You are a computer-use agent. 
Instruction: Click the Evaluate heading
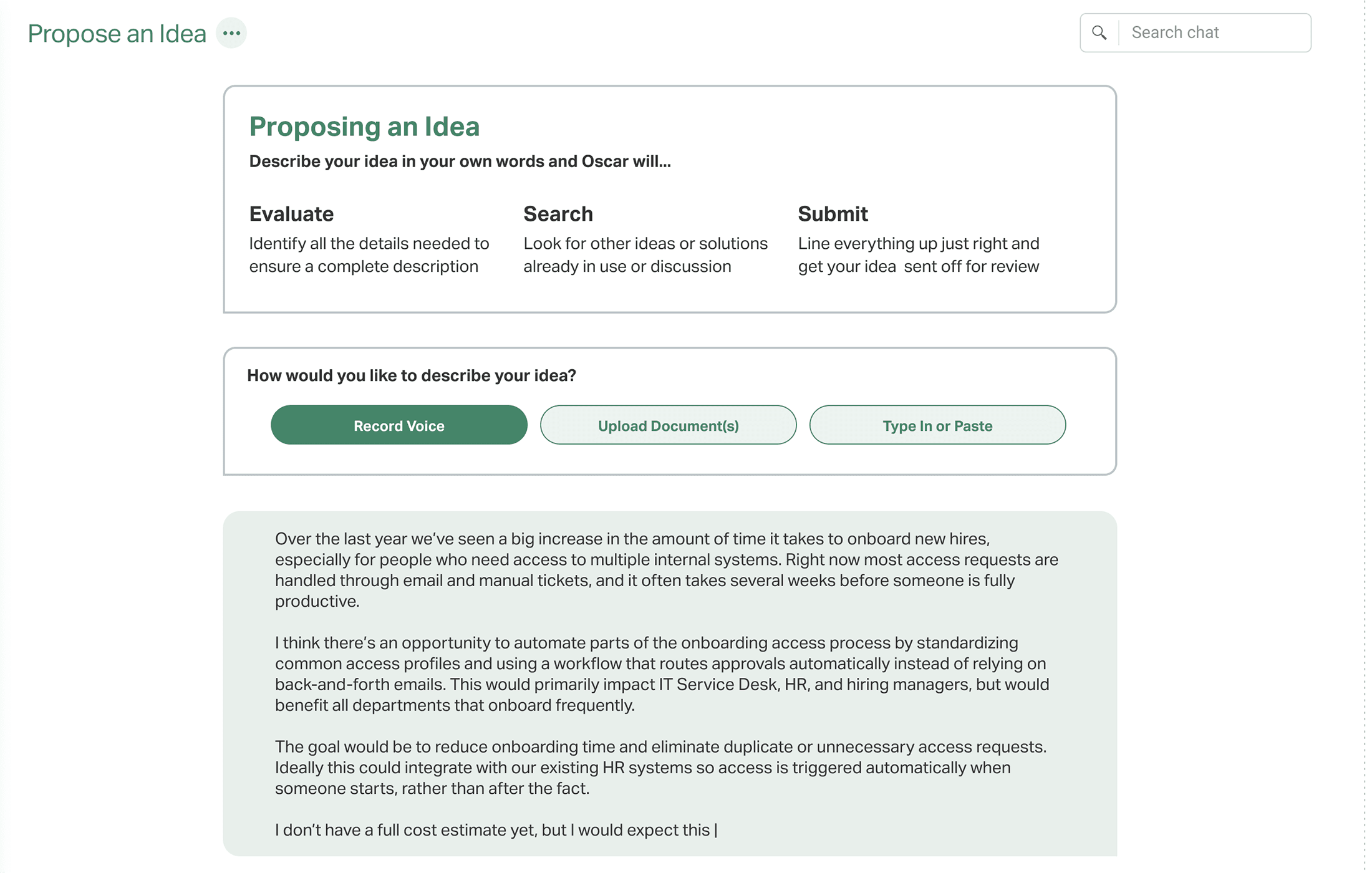(291, 214)
